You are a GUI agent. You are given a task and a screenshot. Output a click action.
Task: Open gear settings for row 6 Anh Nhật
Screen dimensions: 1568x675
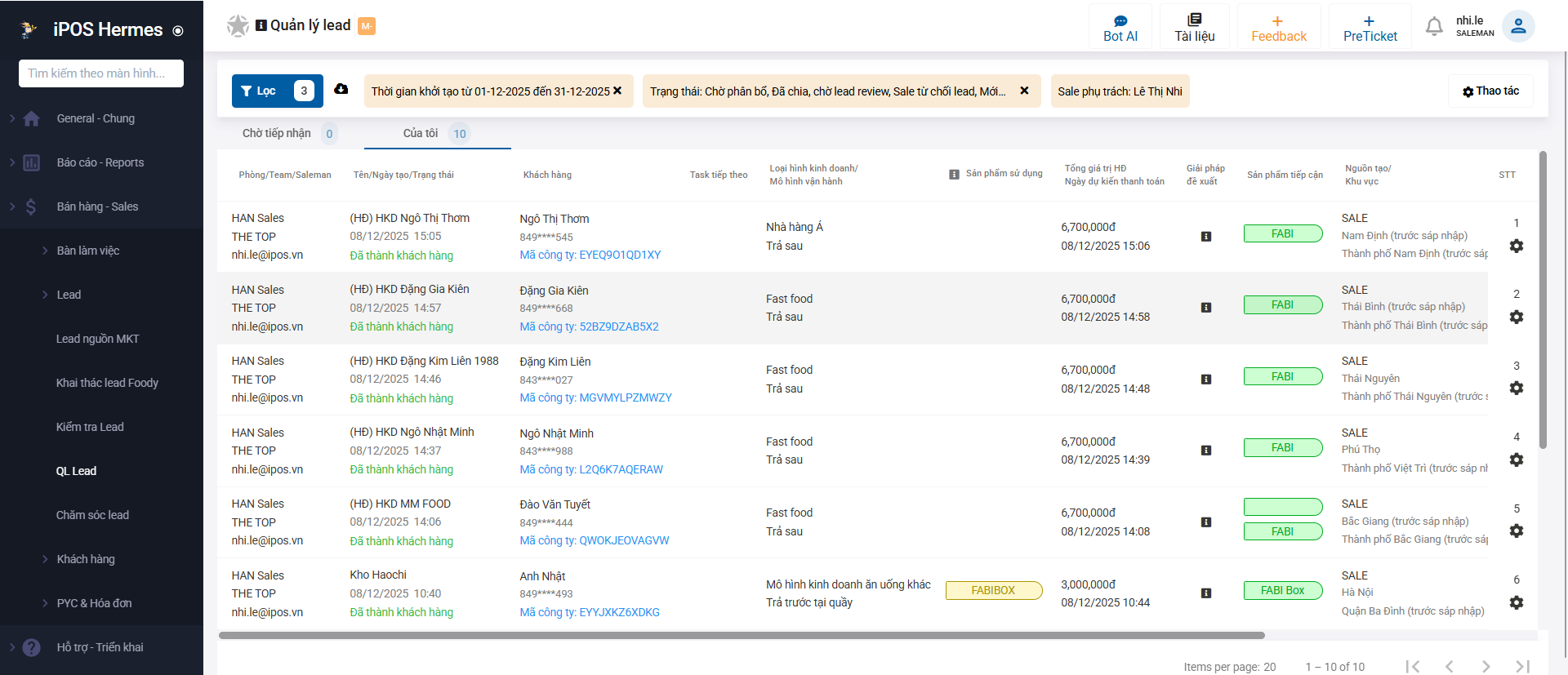tap(1517, 602)
